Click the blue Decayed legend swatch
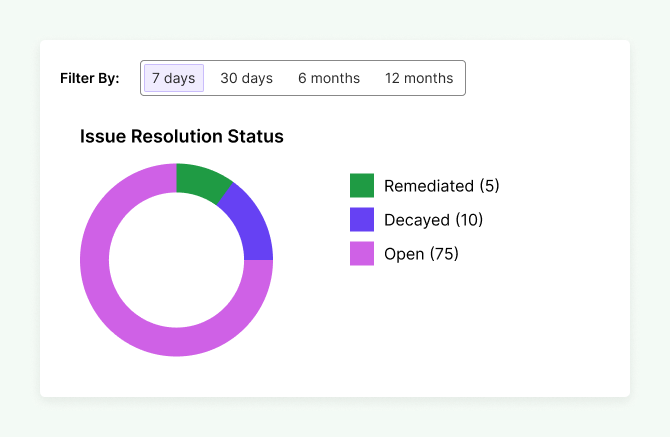The image size is (670, 437). [362, 220]
